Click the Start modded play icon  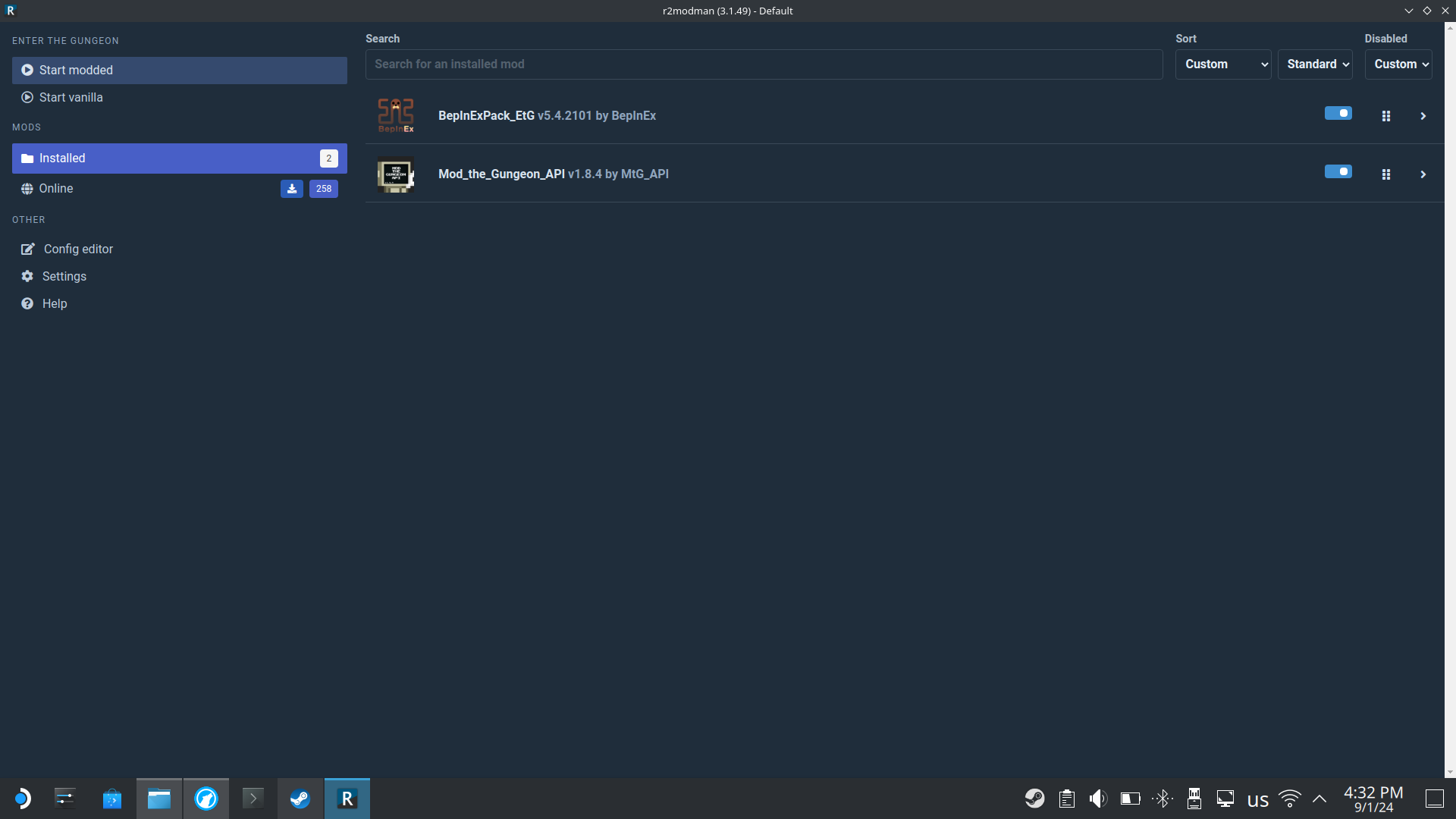pyautogui.click(x=27, y=70)
